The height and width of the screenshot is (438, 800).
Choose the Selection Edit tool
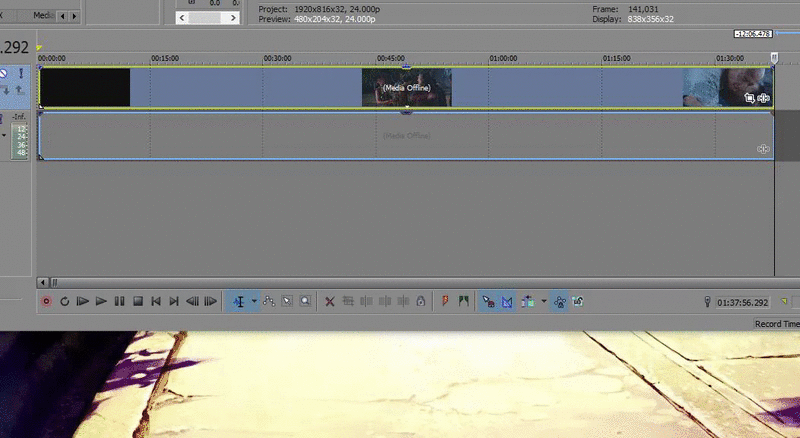click(x=287, y=301)
